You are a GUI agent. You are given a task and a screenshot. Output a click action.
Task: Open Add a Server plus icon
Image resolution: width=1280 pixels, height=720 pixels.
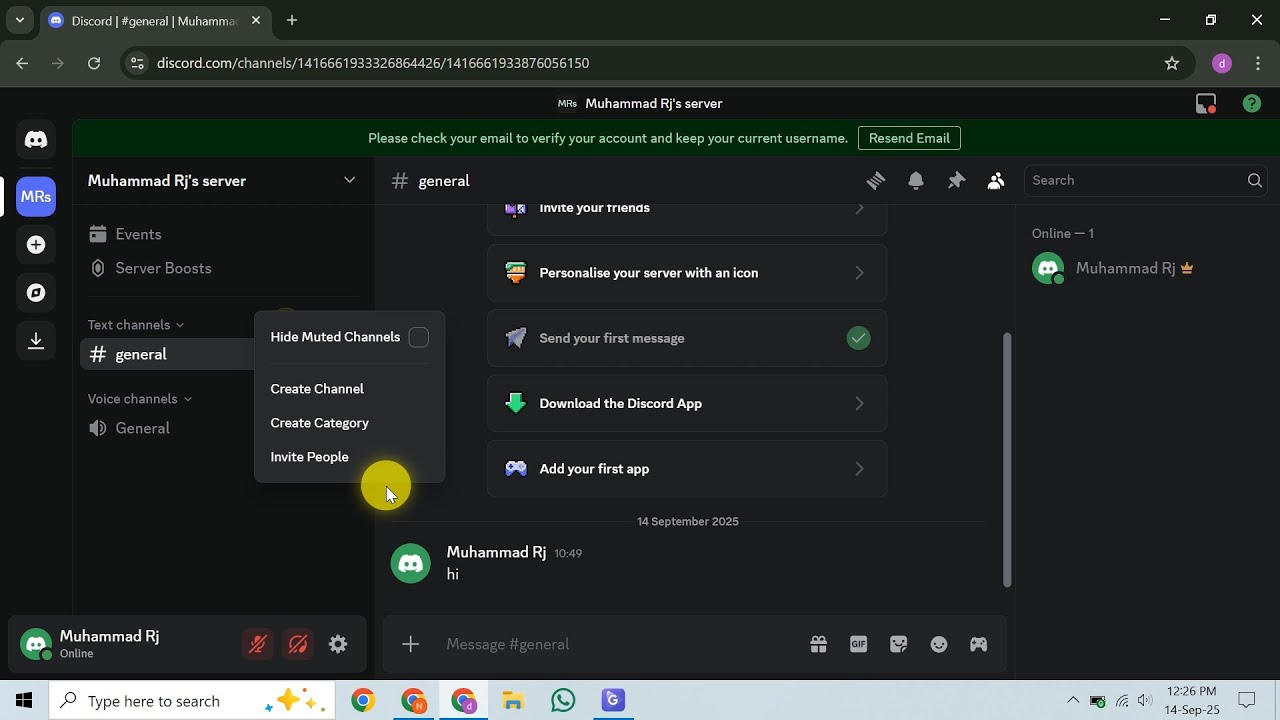click(36, 245)
